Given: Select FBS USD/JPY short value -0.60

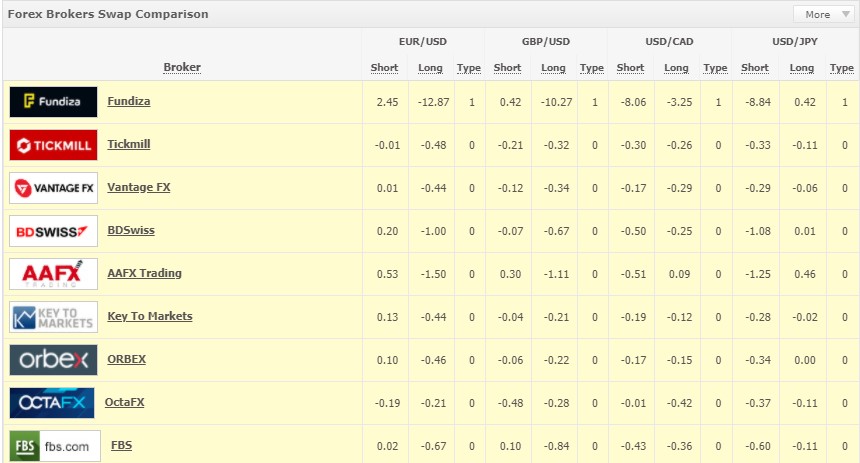Looking at the screenshot, I should [x=758, y=446].
